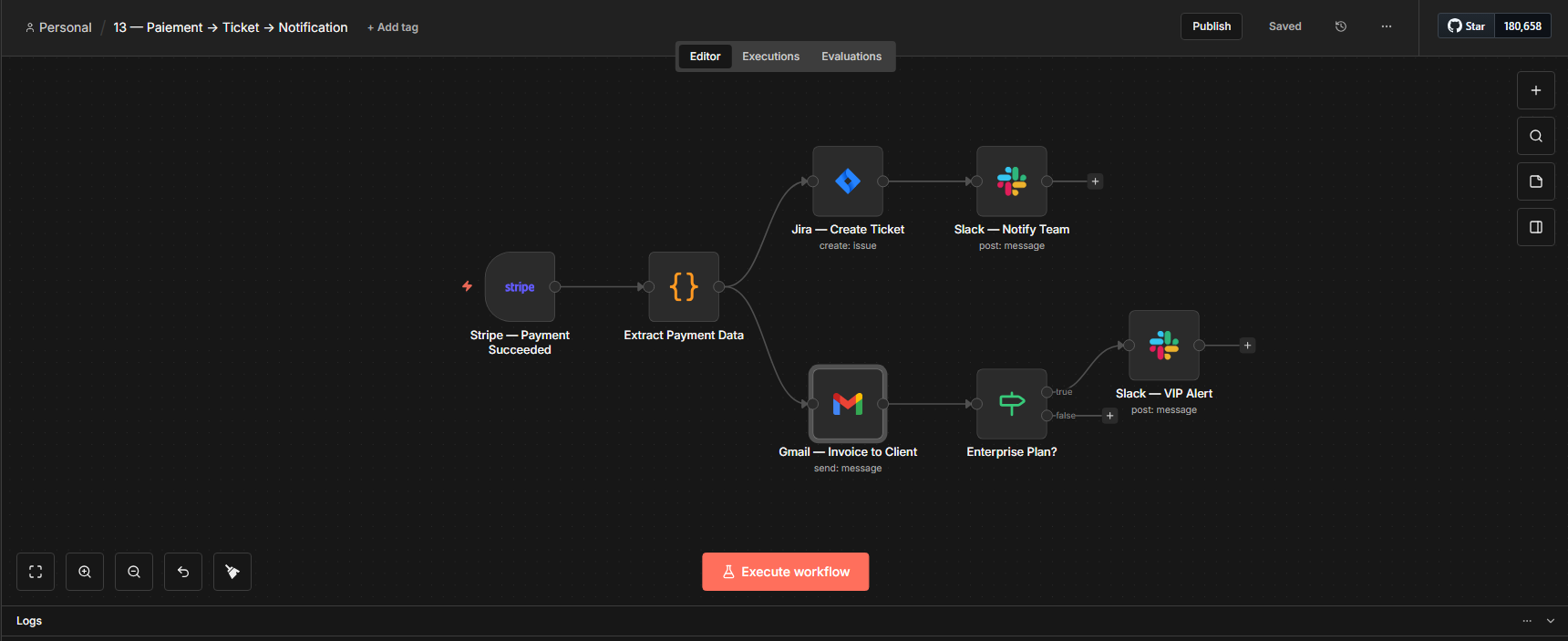This screenshot has height=641, width=1568.
Task: Click the Publish button
Action: coord(1212,26)
